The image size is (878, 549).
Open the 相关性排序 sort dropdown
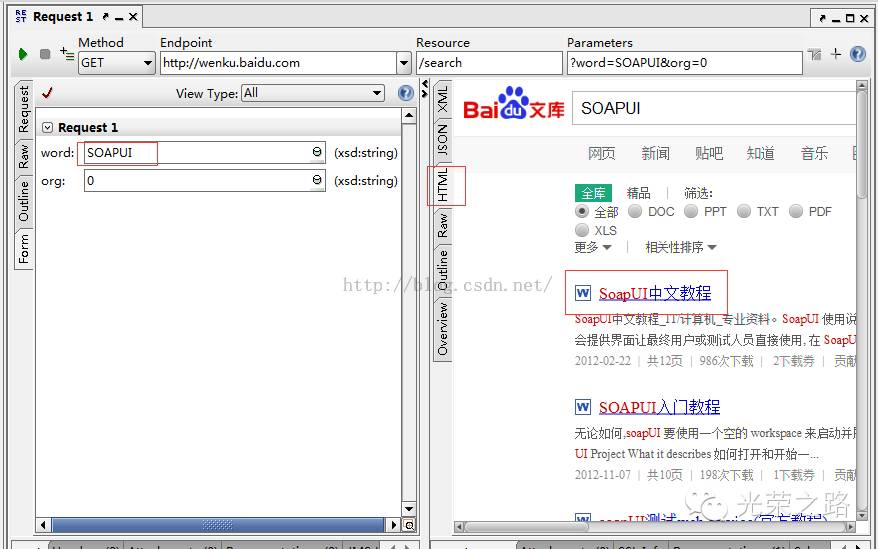coord(680,247)
